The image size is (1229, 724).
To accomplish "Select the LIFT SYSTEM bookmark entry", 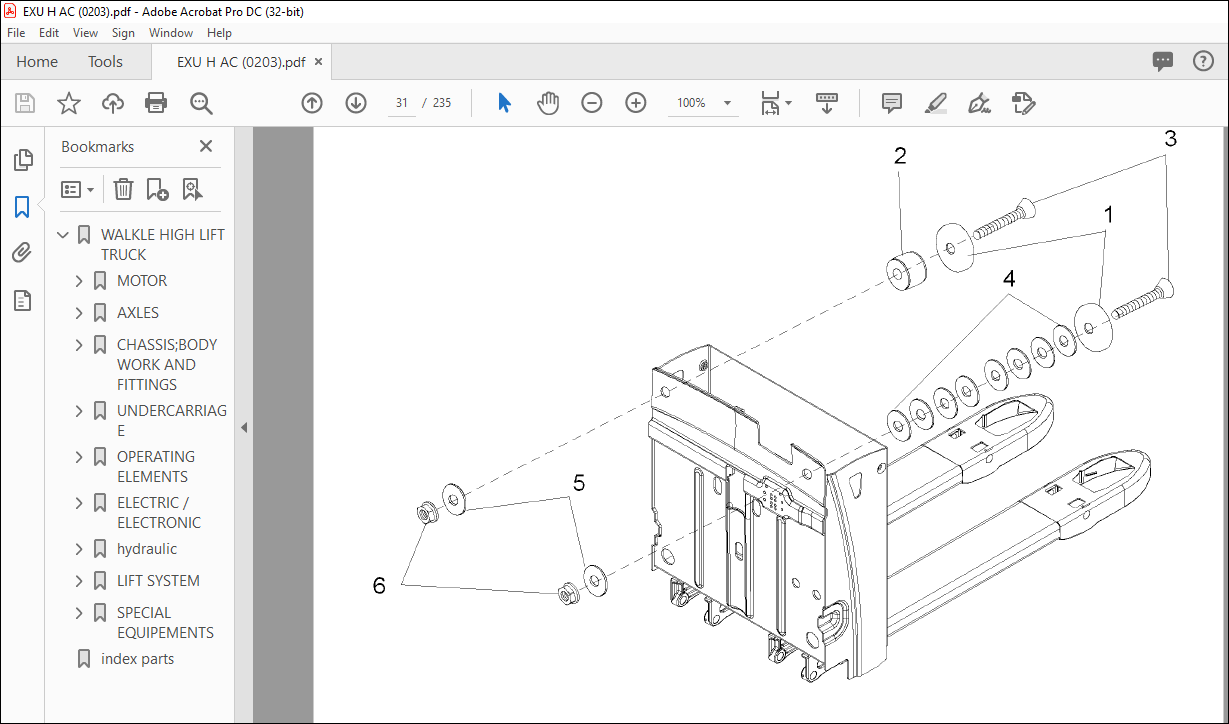I will (x=158, y=581).
